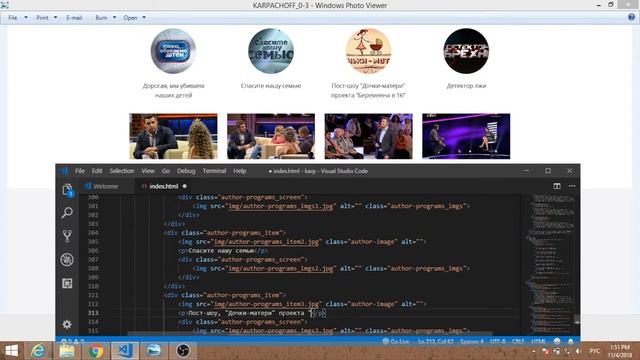Viewport: 640px width, 360px height.
Task: Open the Explorer view in VS Code
Action: [x=67, y=190]
